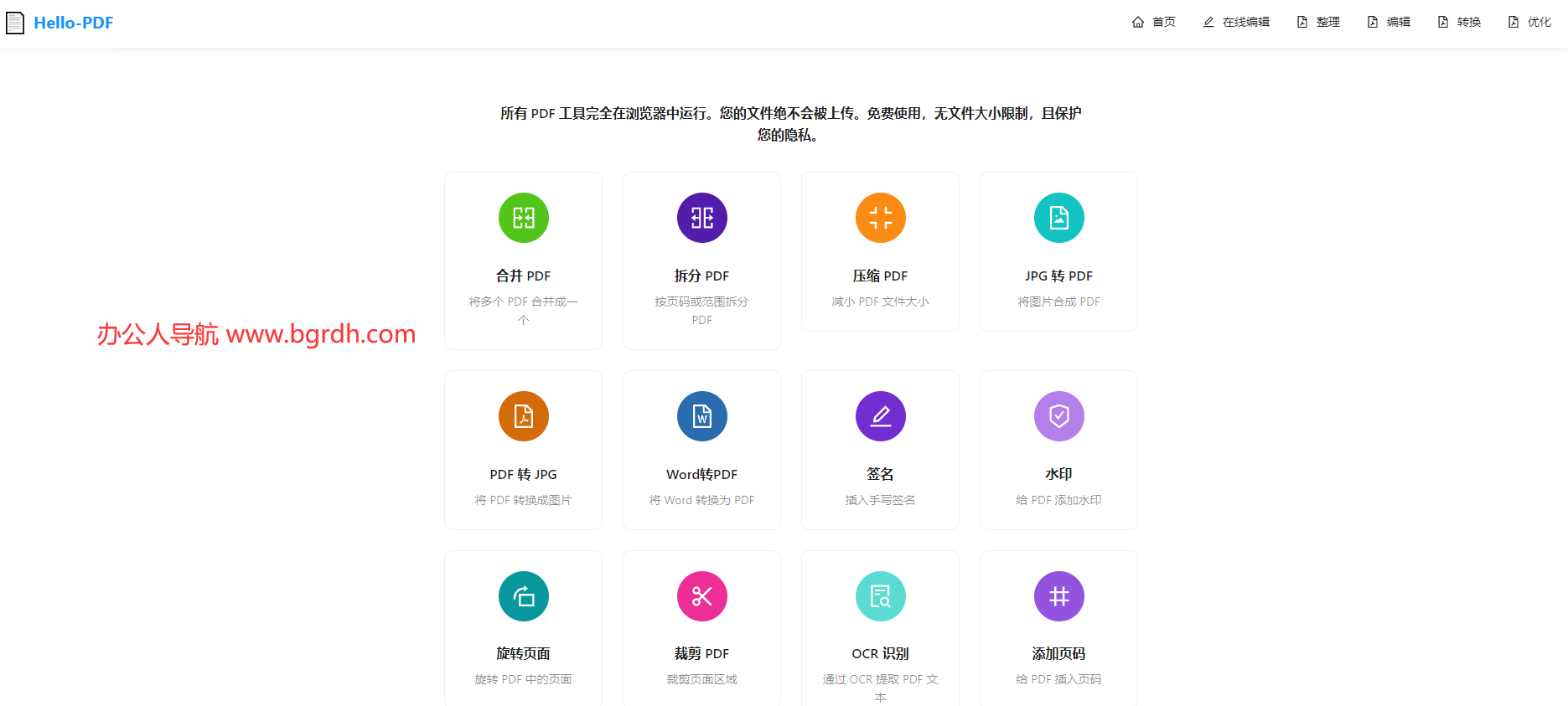Select the orange Compress PDF (压缩 PDF) icon

click(x=880, y=218)
